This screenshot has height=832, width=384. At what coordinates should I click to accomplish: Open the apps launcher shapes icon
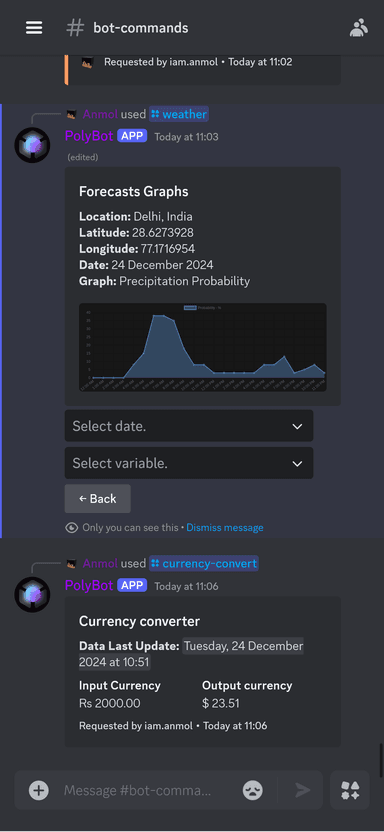pyautogui.click(x=350, y=791)
